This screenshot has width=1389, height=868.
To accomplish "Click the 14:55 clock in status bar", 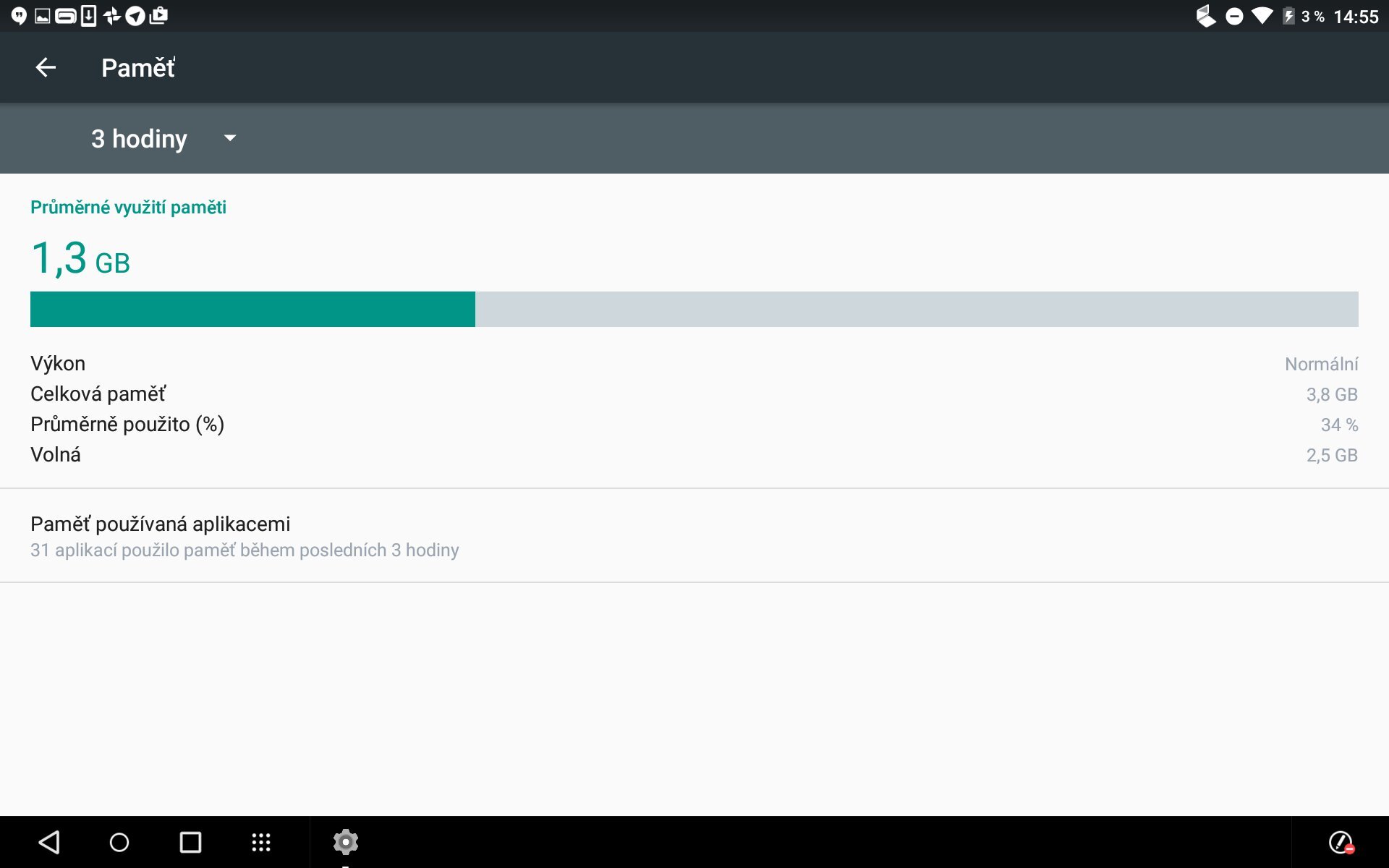I will pos(1356,17).
